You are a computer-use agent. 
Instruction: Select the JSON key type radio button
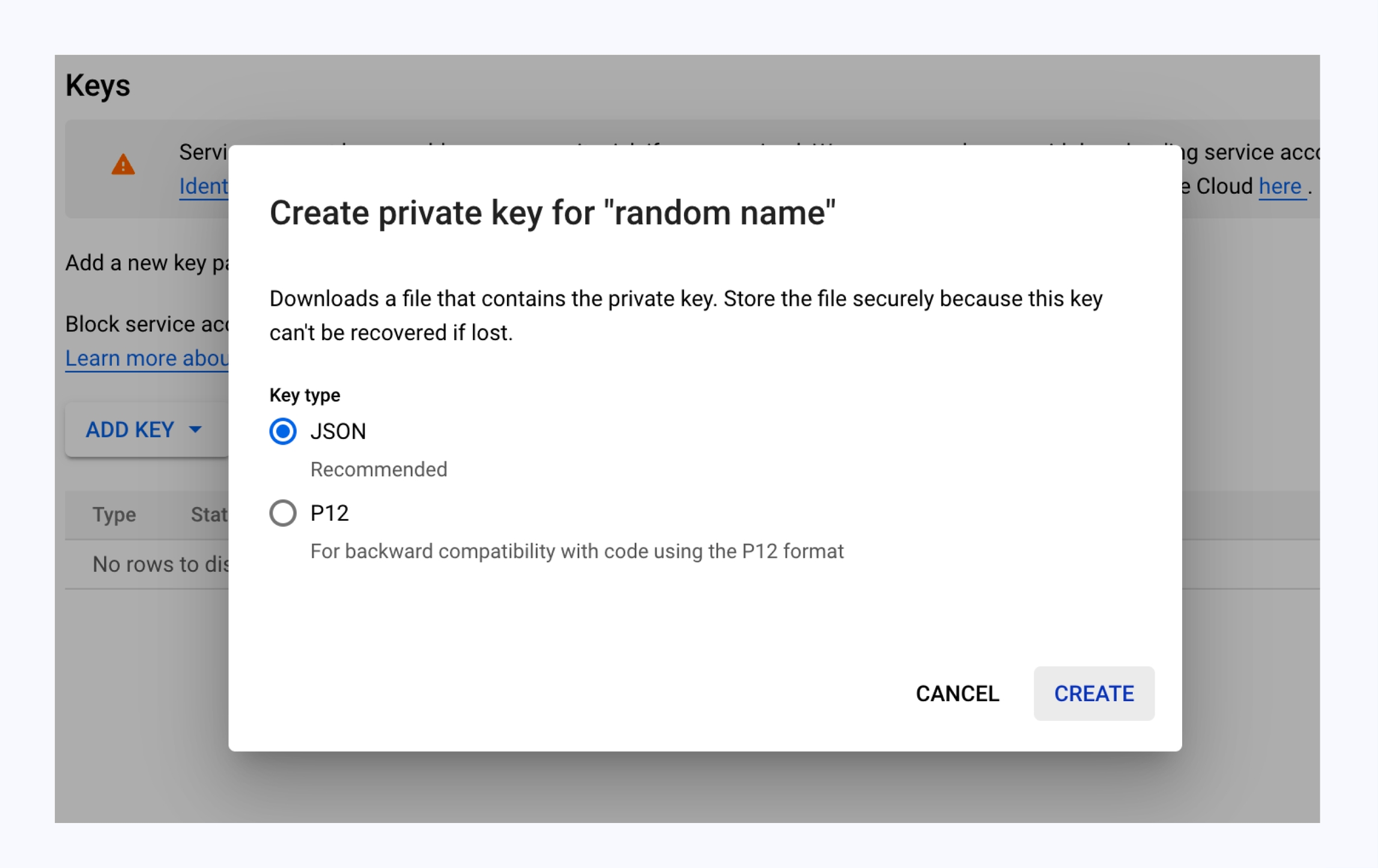click(282, 431)
